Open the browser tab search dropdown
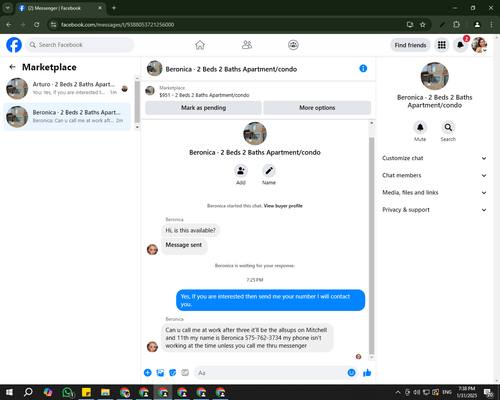The image size is (500, 400). click(7, 8)
